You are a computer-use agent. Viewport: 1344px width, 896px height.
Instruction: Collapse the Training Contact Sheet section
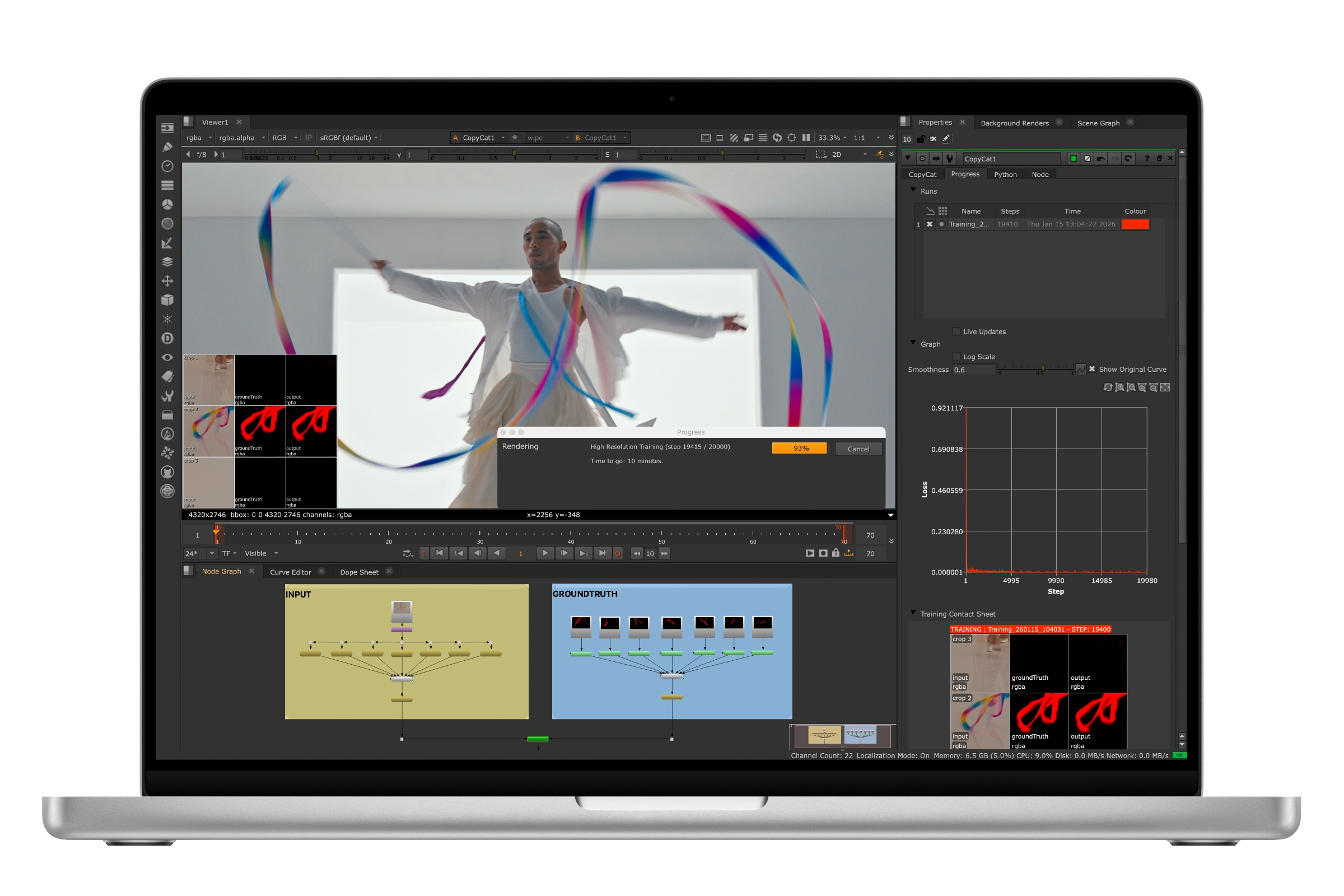click(x=913, y=613)
